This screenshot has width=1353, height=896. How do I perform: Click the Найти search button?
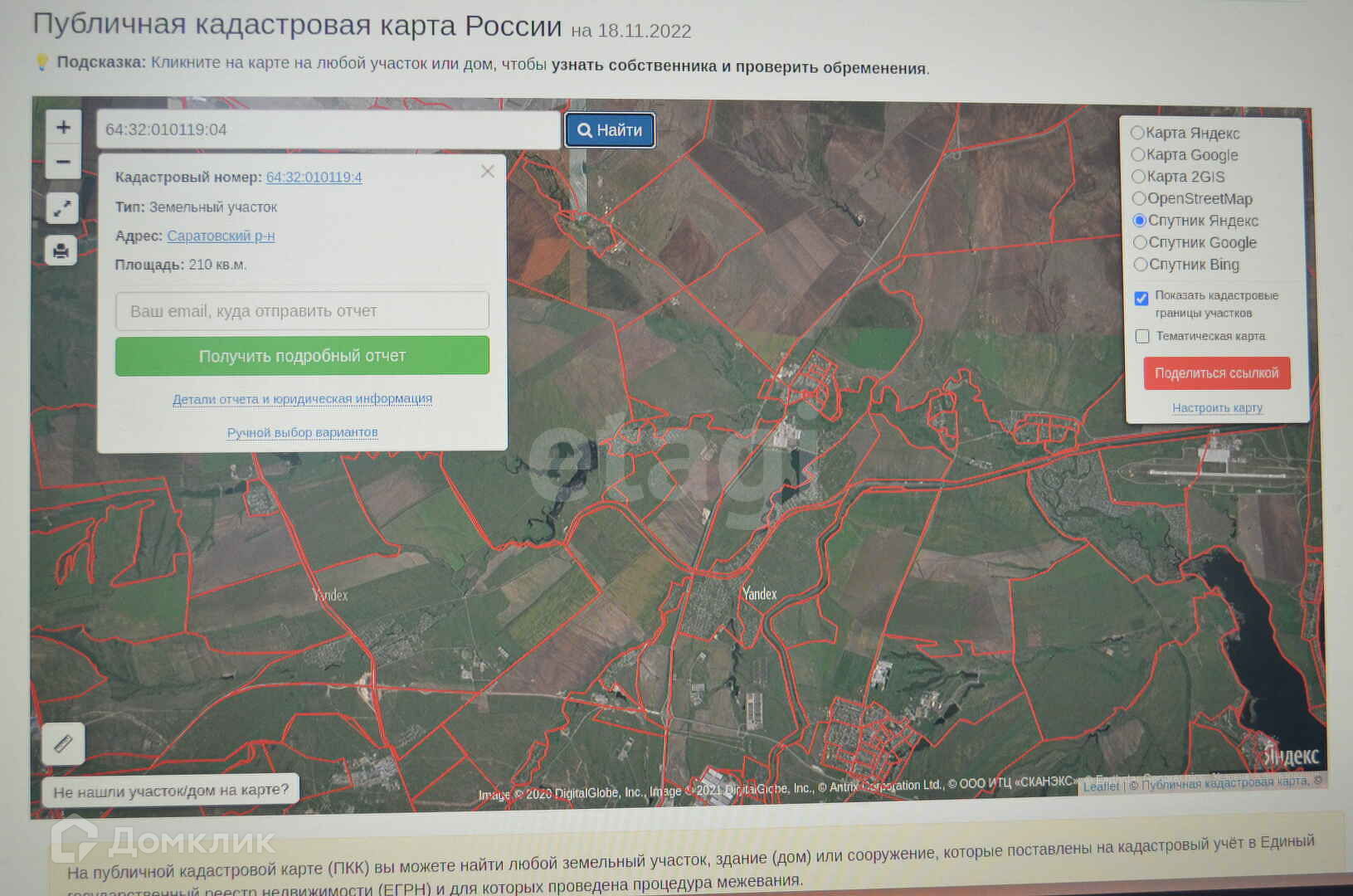click(610, 130)
